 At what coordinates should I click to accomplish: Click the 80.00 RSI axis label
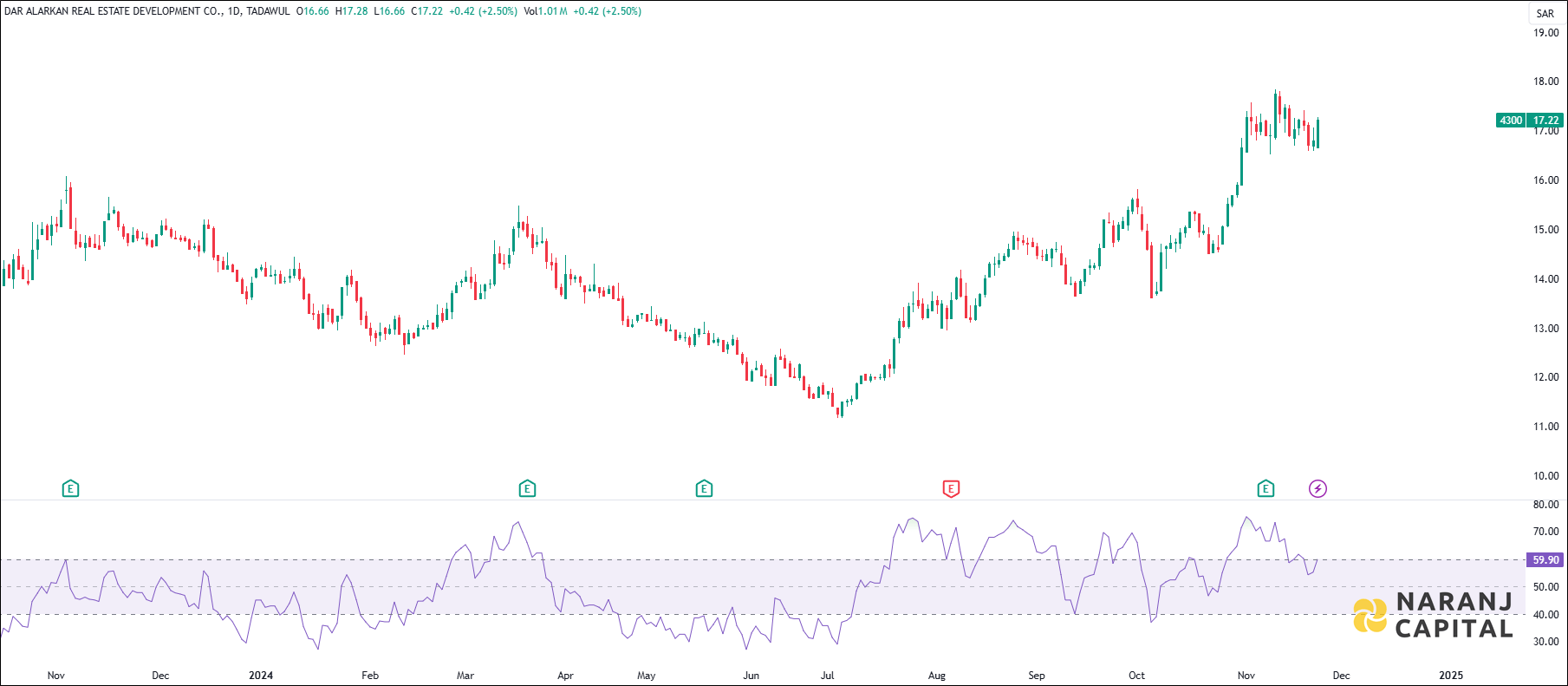click(x=1546, y=504)
